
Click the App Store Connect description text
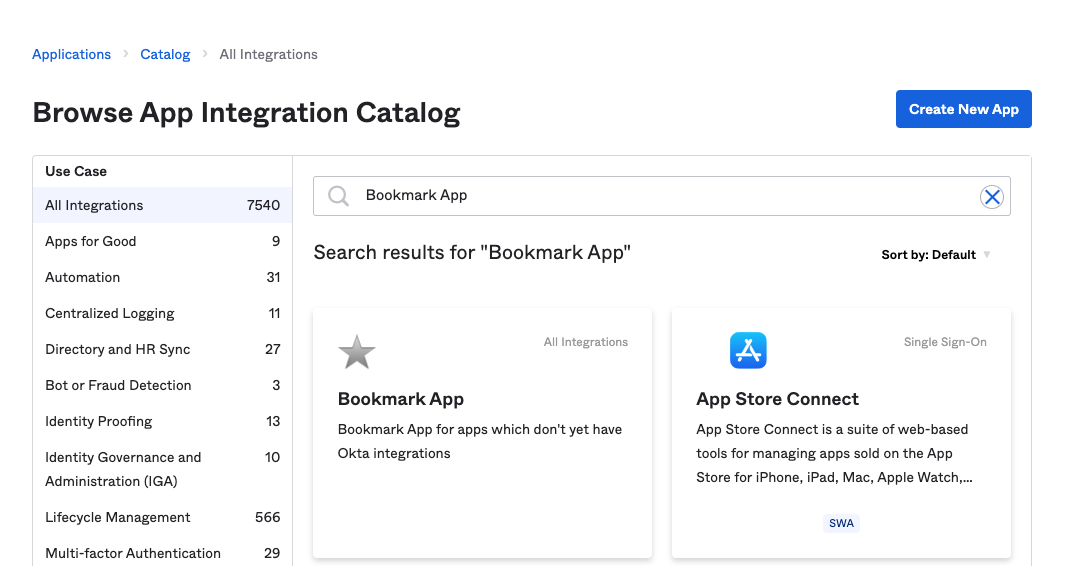click(x=834, y=453)
